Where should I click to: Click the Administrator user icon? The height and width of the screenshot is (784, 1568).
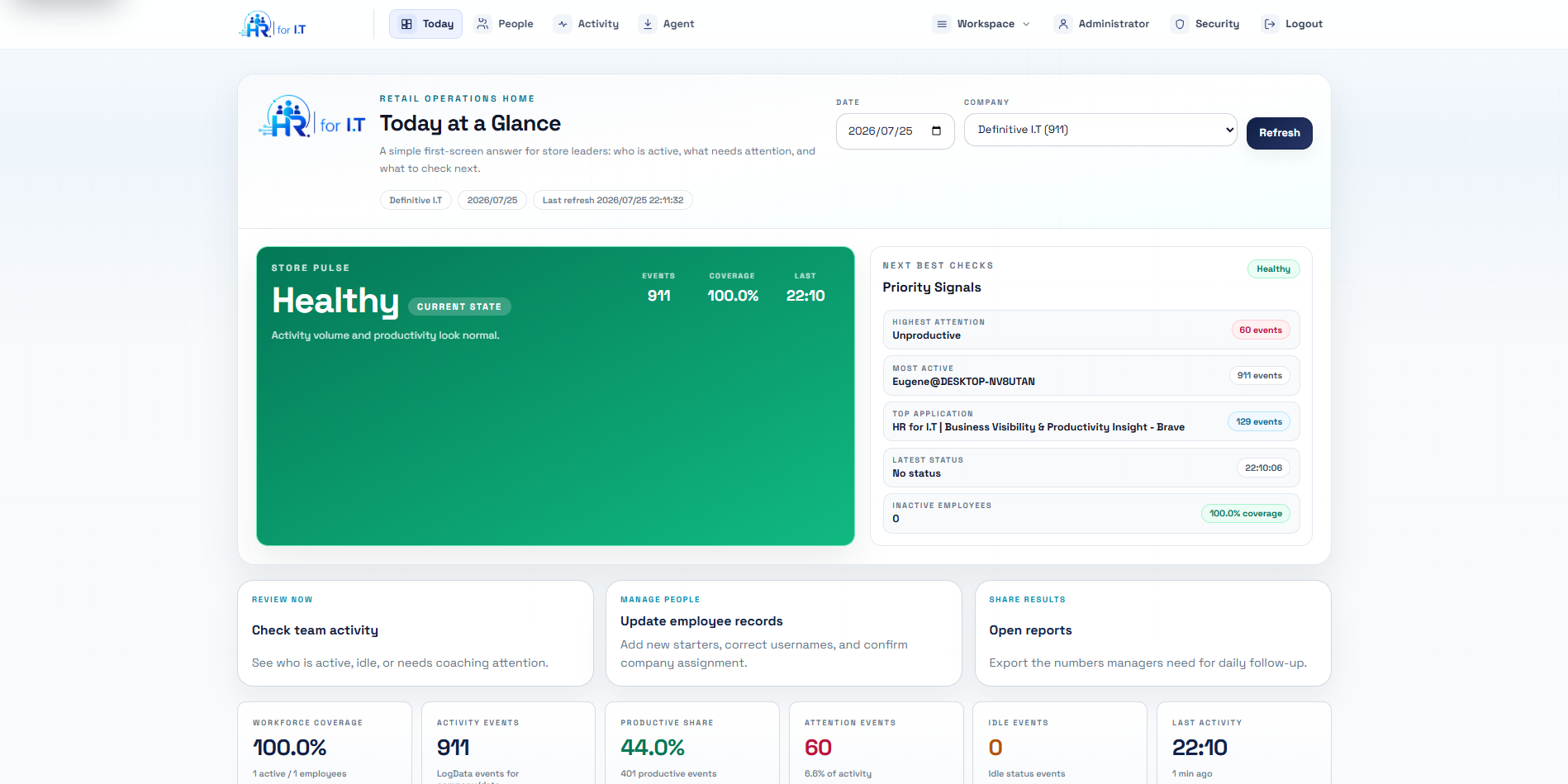pyautogui.click(x=1063, y=24)
